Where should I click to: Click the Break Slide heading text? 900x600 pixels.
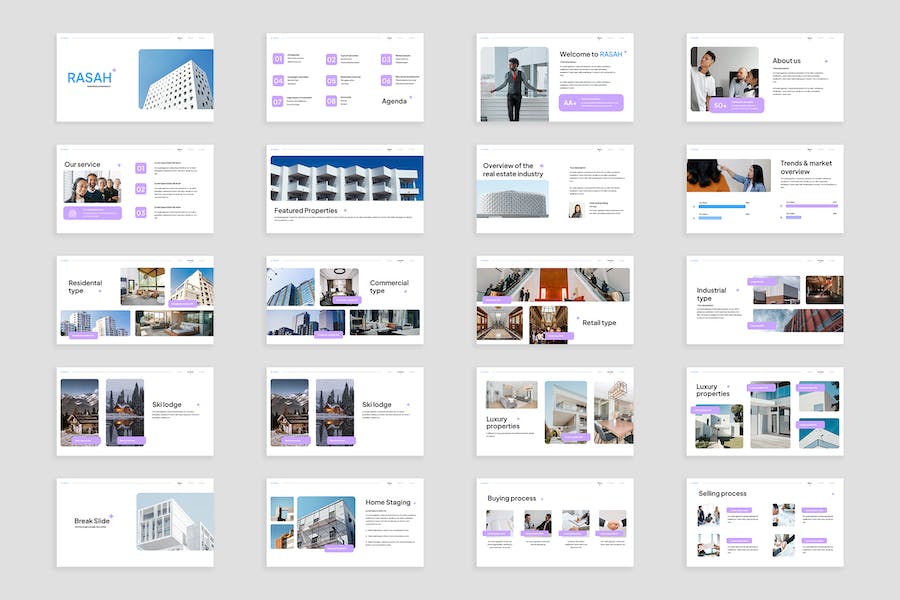pos(92,521)
